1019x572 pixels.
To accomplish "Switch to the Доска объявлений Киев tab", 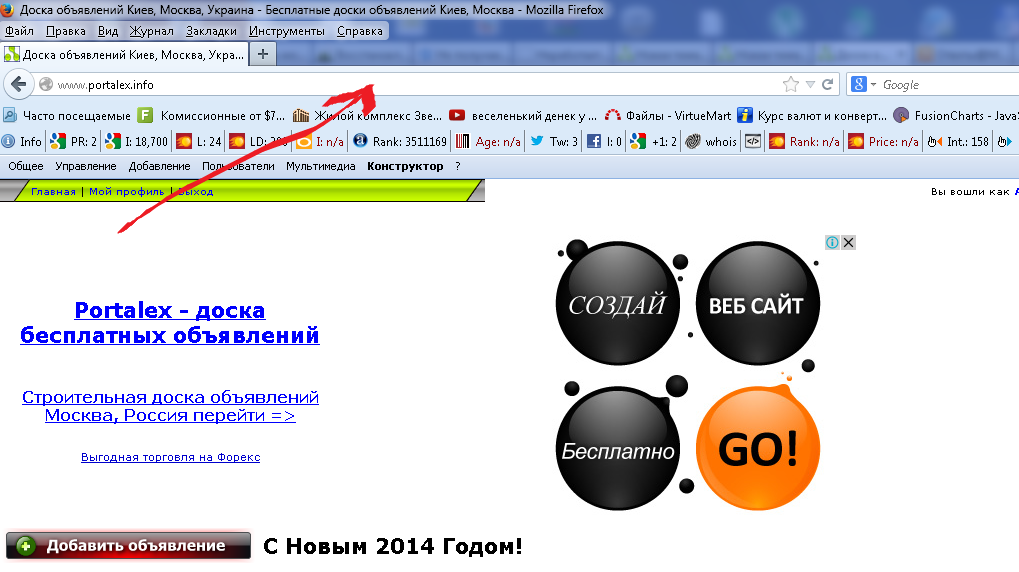I will tap(124, 55).
